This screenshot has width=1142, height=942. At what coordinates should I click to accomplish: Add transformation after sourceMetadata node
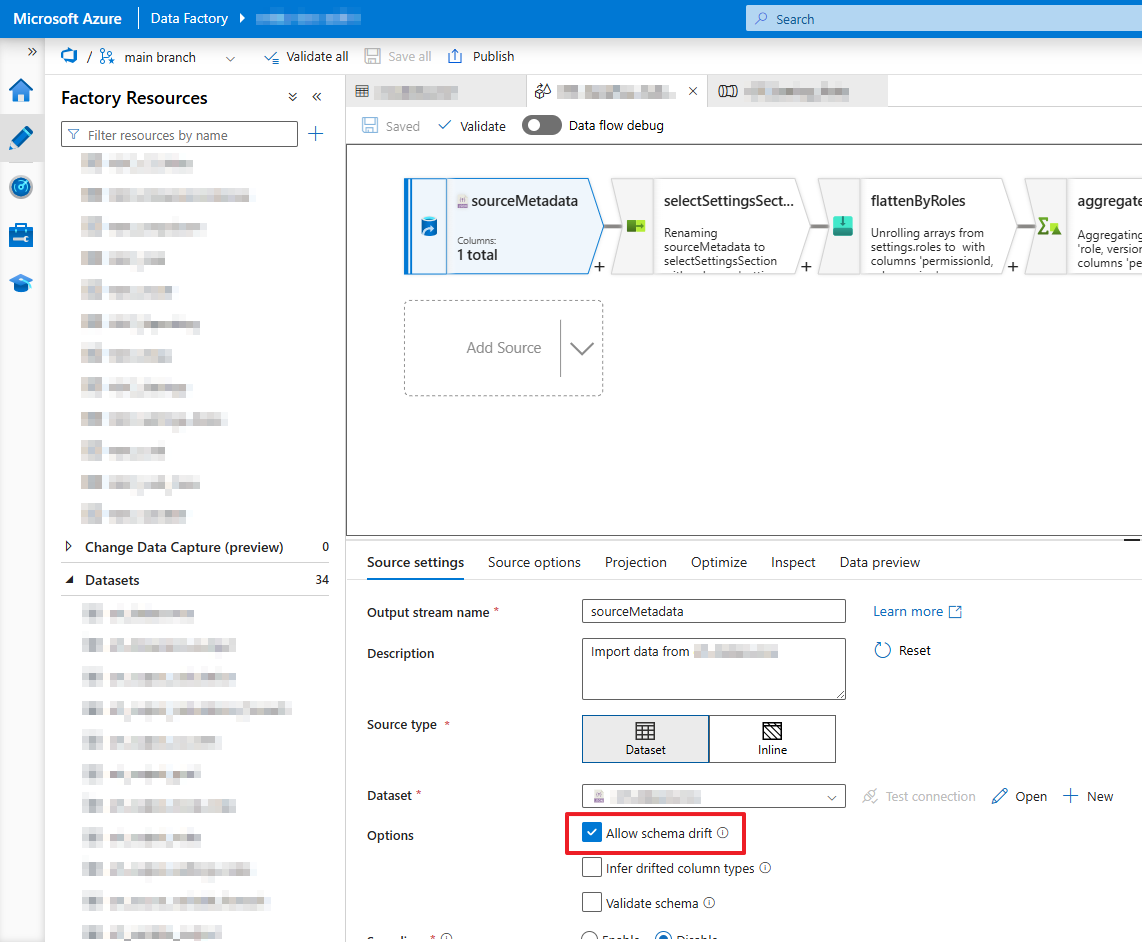point(599,267)
